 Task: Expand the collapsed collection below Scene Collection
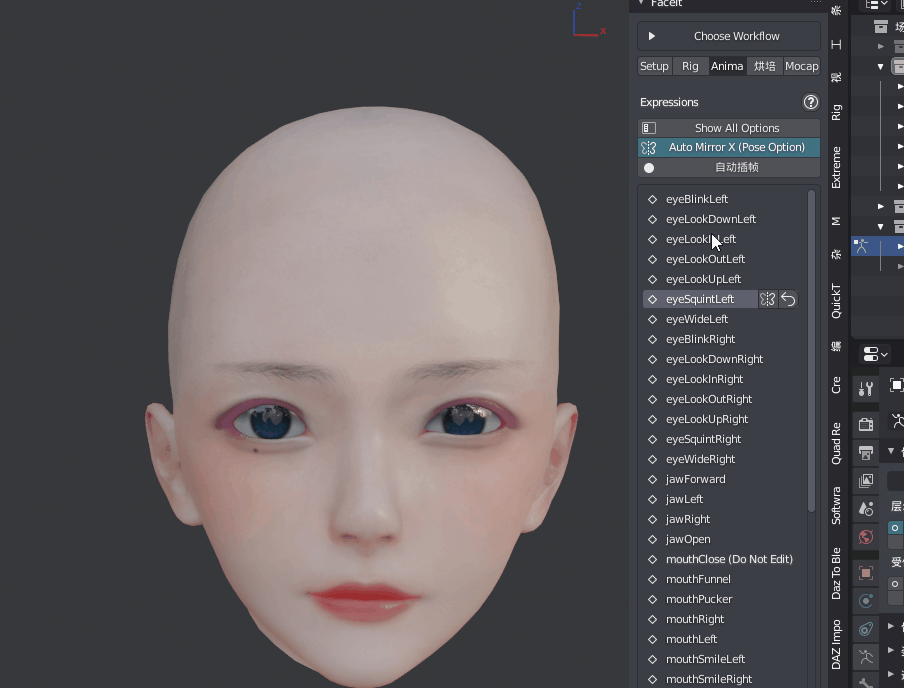pos(880,46)
